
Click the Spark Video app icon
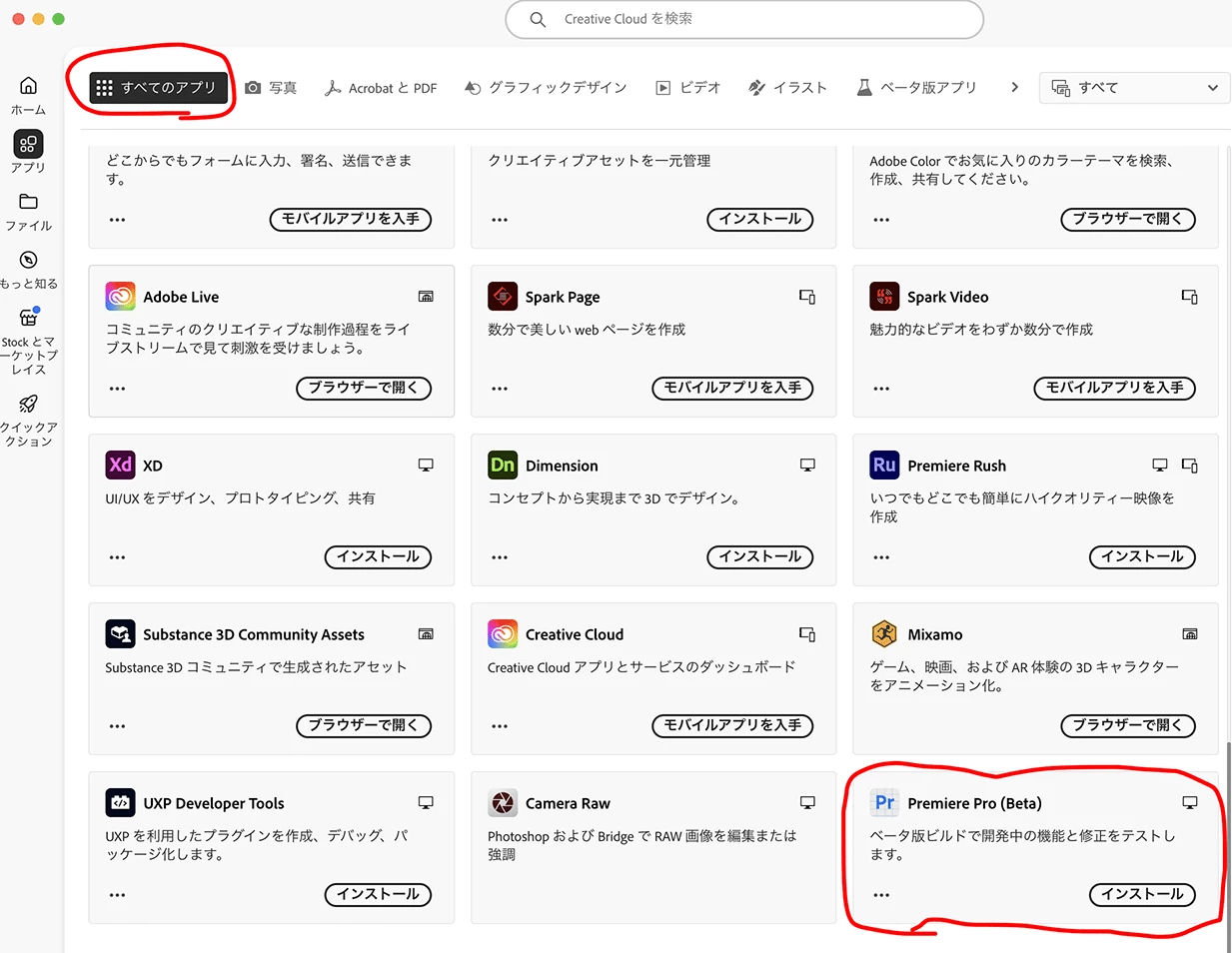click(x=884, y=297)
